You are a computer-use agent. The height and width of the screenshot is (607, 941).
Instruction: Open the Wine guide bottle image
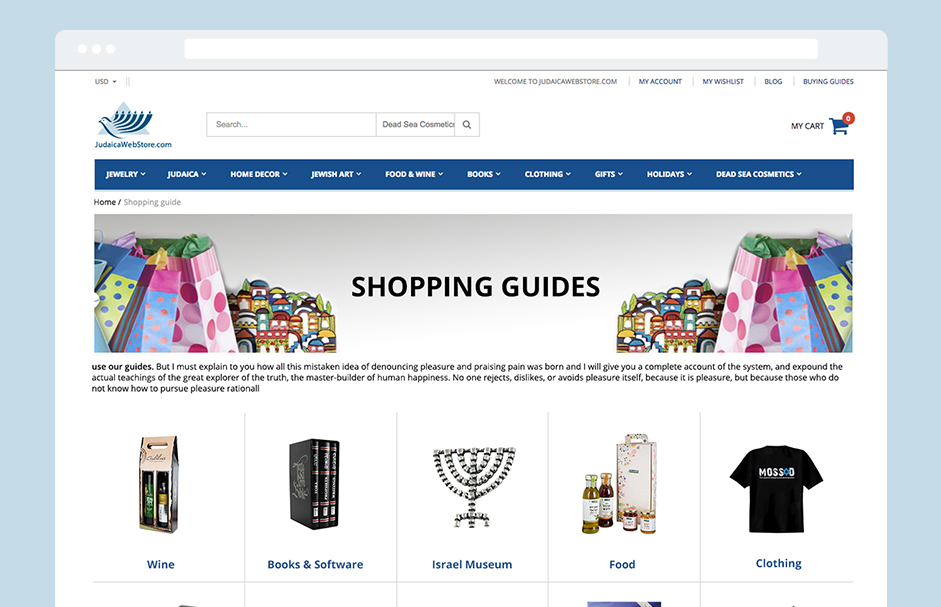pos(160,485)
